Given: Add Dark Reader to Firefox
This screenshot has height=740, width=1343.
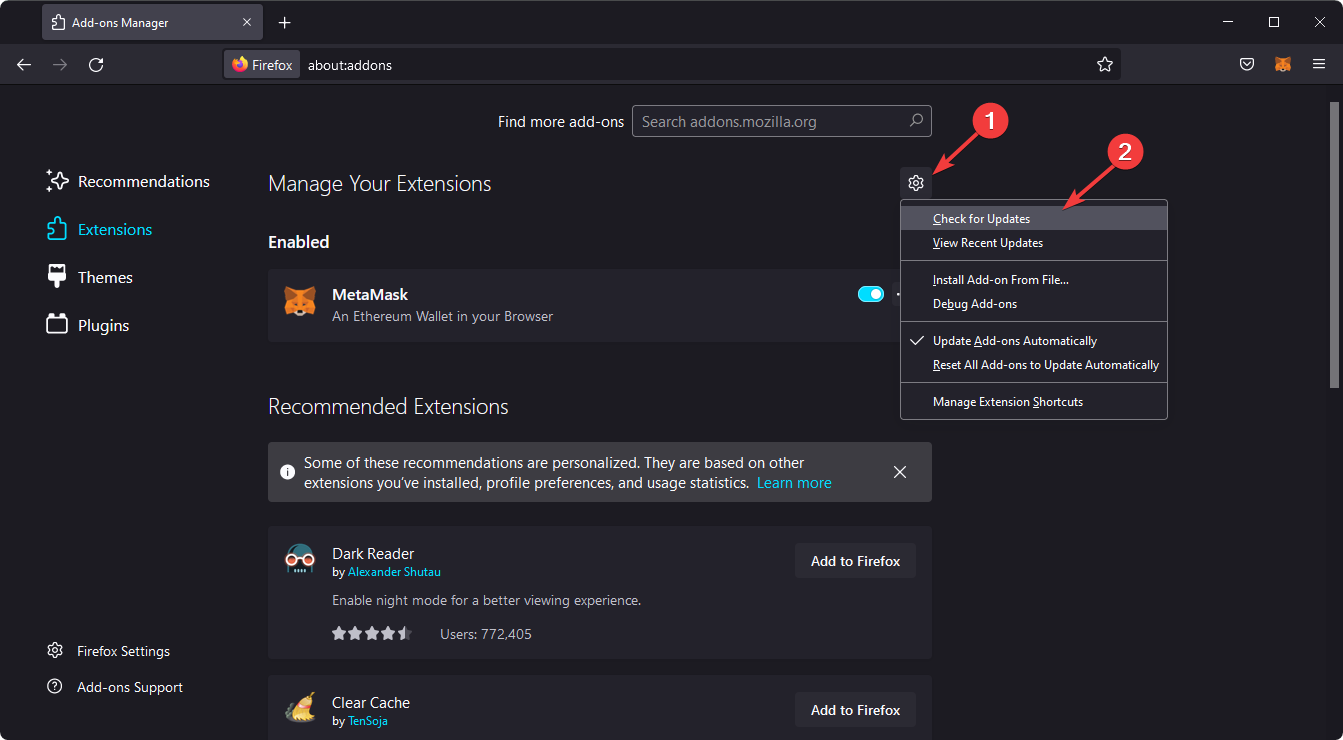Looking at the screenshot, I should tap(855, 561).
